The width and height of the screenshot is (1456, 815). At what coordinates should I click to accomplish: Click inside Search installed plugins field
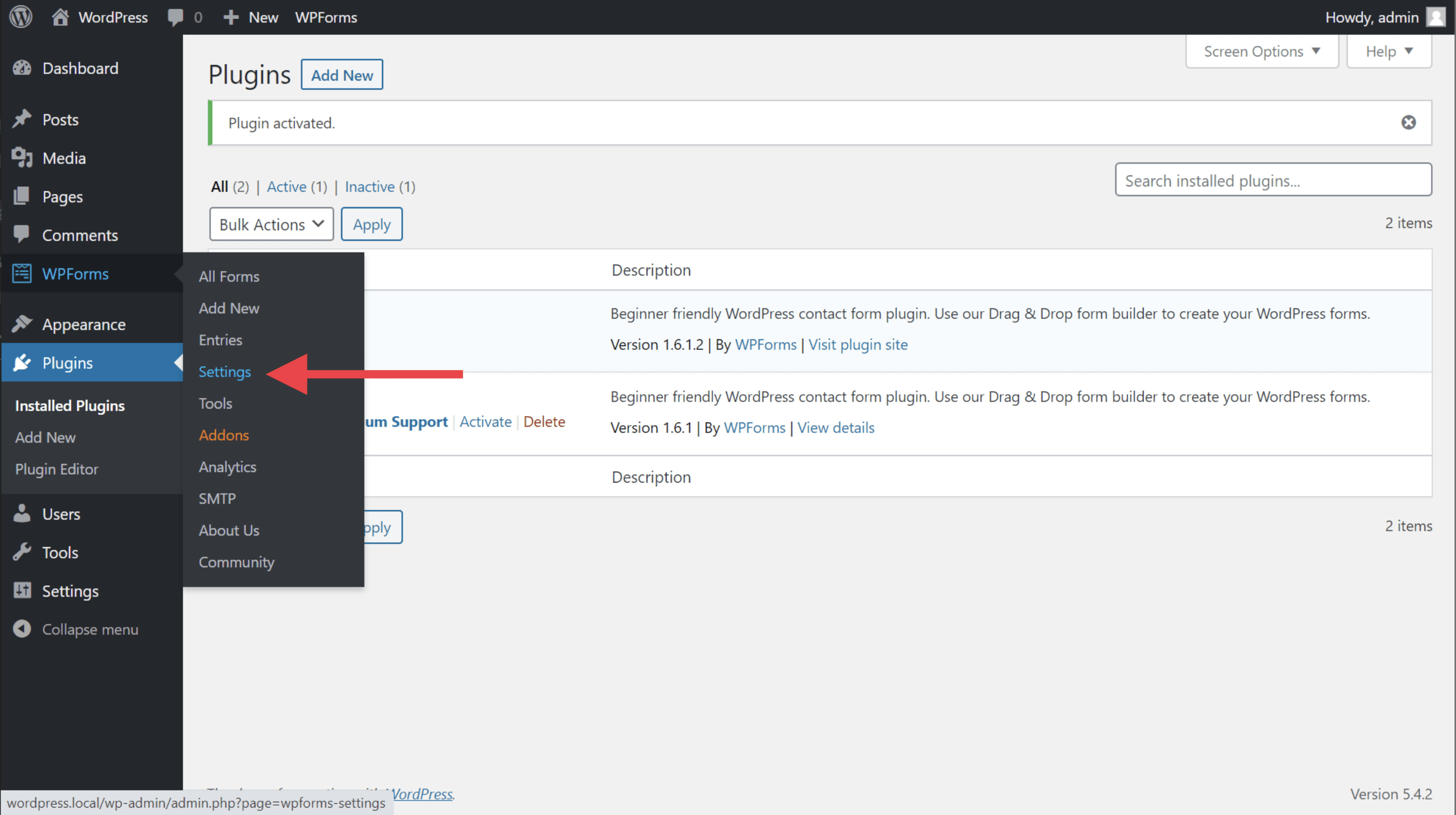(1273, 180)
